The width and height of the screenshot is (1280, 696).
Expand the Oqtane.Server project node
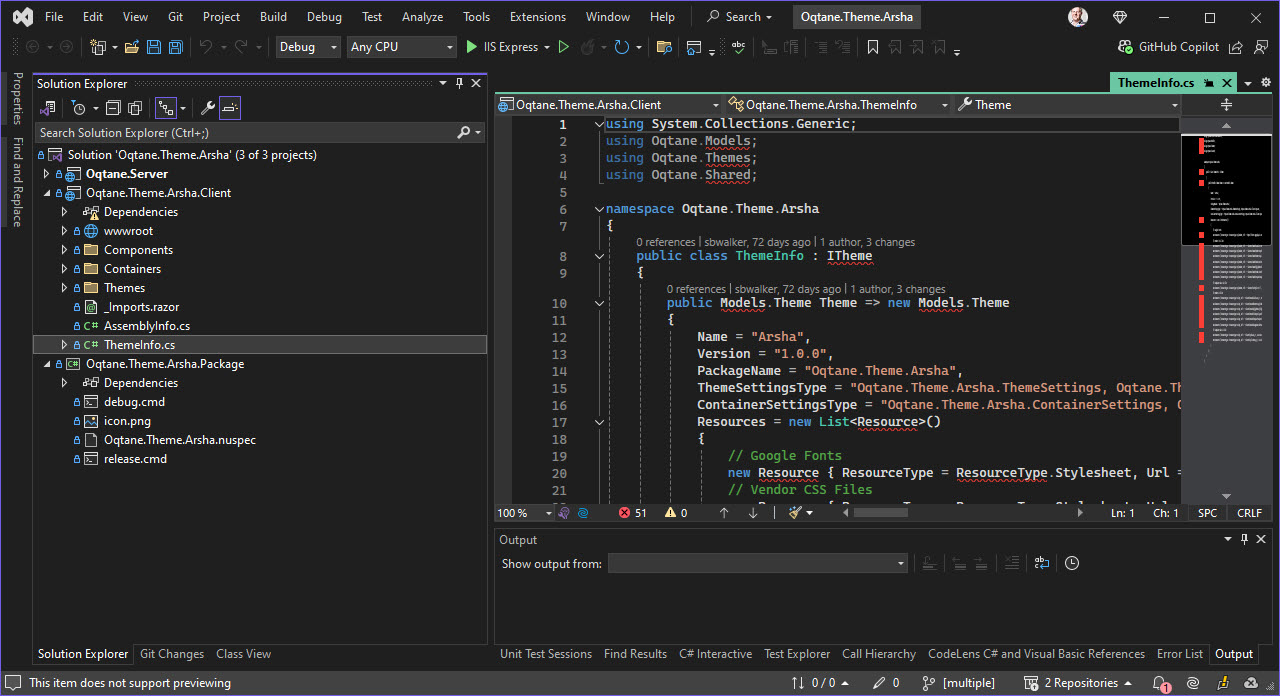point(45,173)
